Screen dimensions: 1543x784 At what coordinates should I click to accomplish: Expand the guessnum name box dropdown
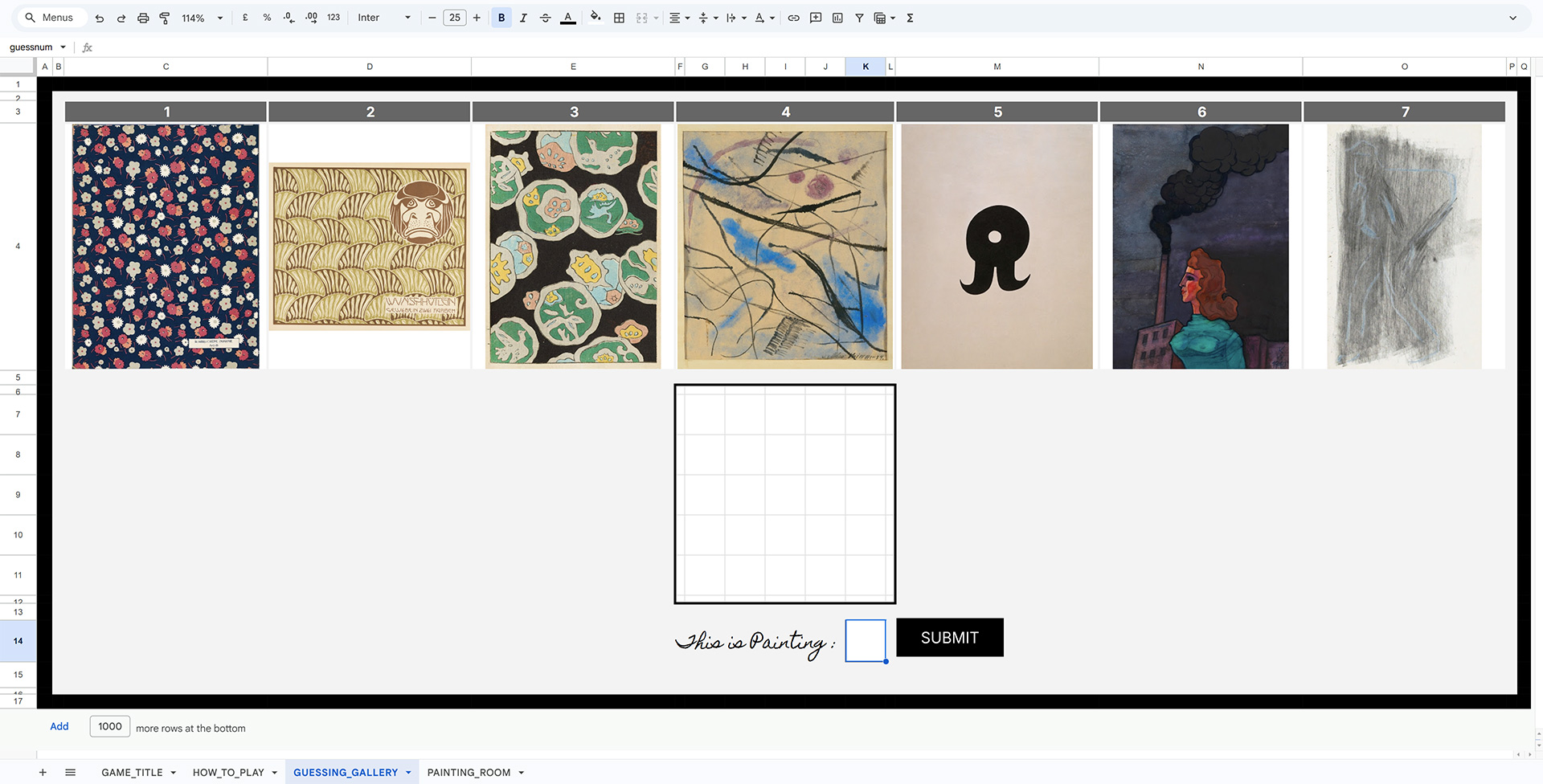[63, 47]
